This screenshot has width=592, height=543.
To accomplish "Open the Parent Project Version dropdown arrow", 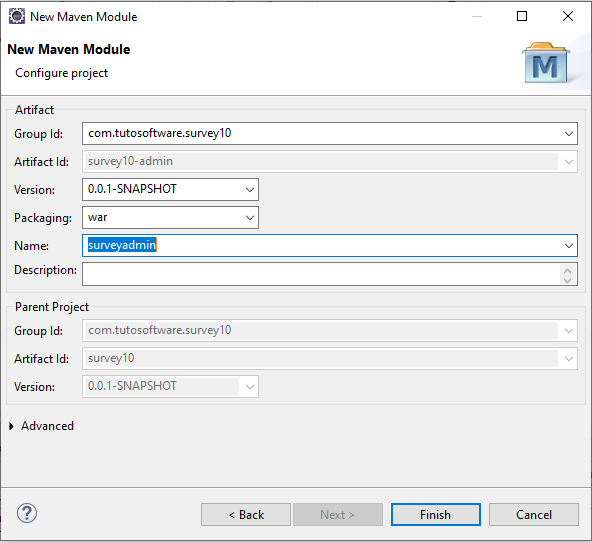I will coord(250,387).
